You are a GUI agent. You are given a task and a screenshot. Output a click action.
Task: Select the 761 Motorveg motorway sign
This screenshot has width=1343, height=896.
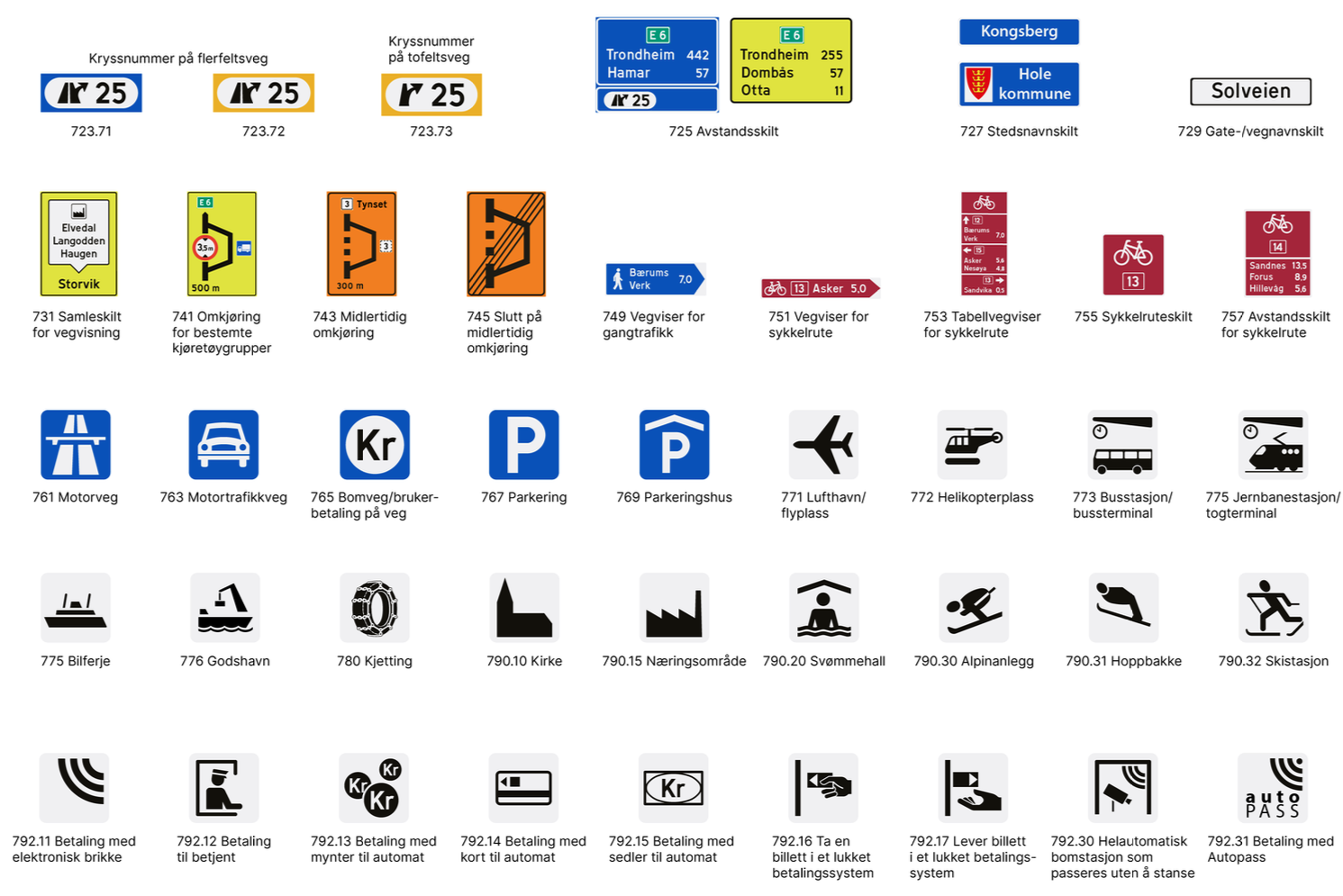click(x=76, y=445)
